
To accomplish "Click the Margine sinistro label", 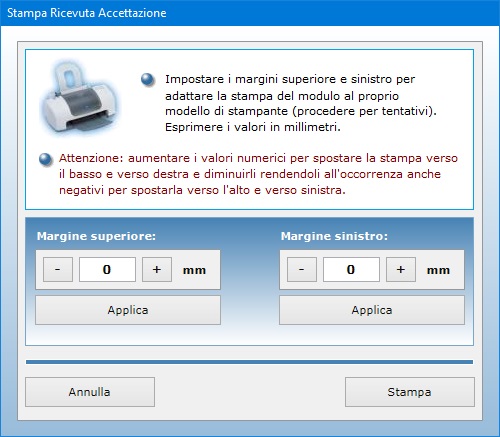I will coord(334,236).
